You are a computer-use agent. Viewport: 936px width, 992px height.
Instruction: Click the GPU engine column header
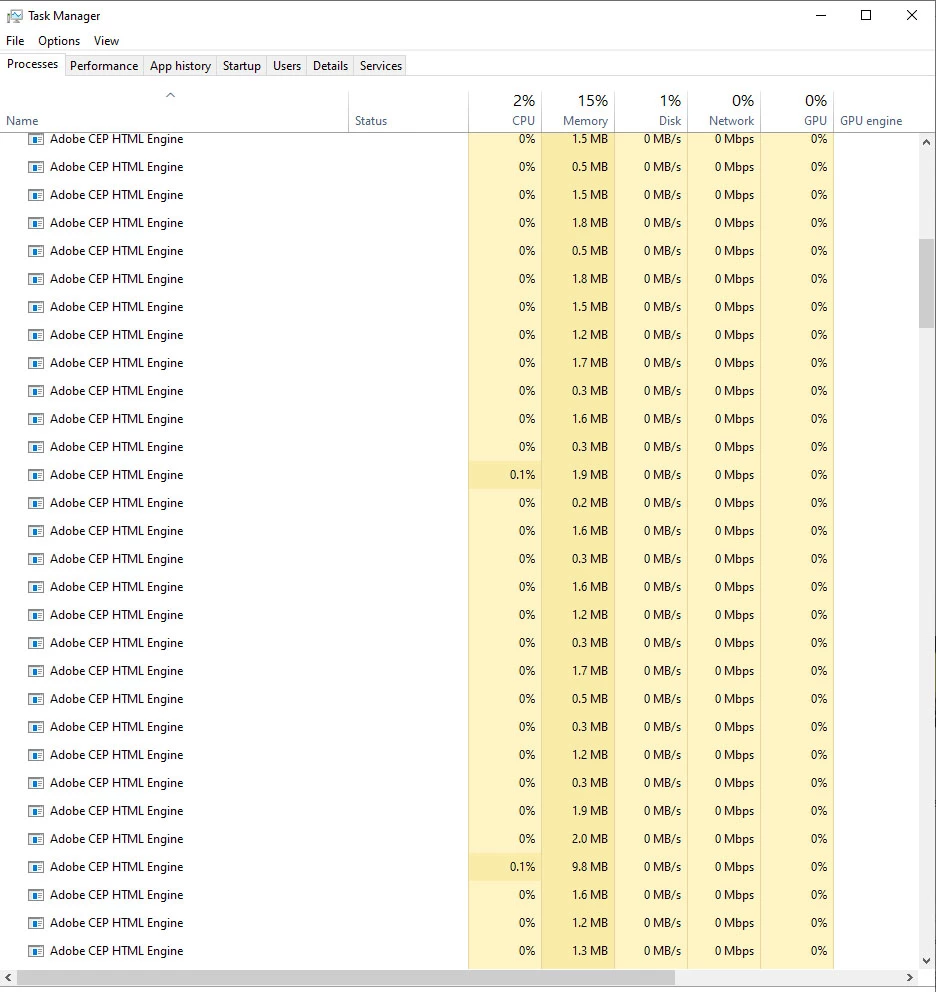(876, 111)
